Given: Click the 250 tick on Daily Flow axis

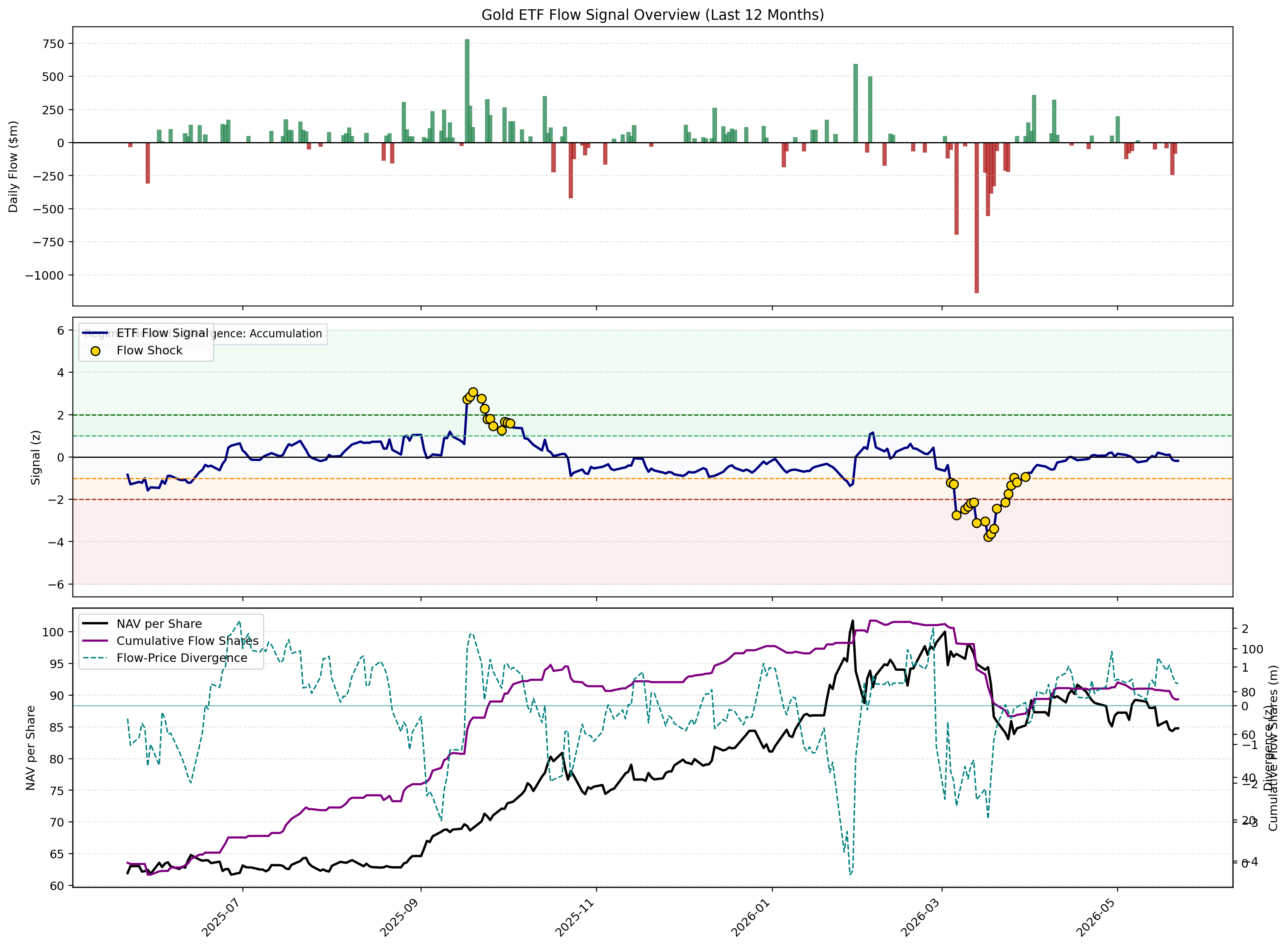Looking at the screenshot, I should click(53, 110).
